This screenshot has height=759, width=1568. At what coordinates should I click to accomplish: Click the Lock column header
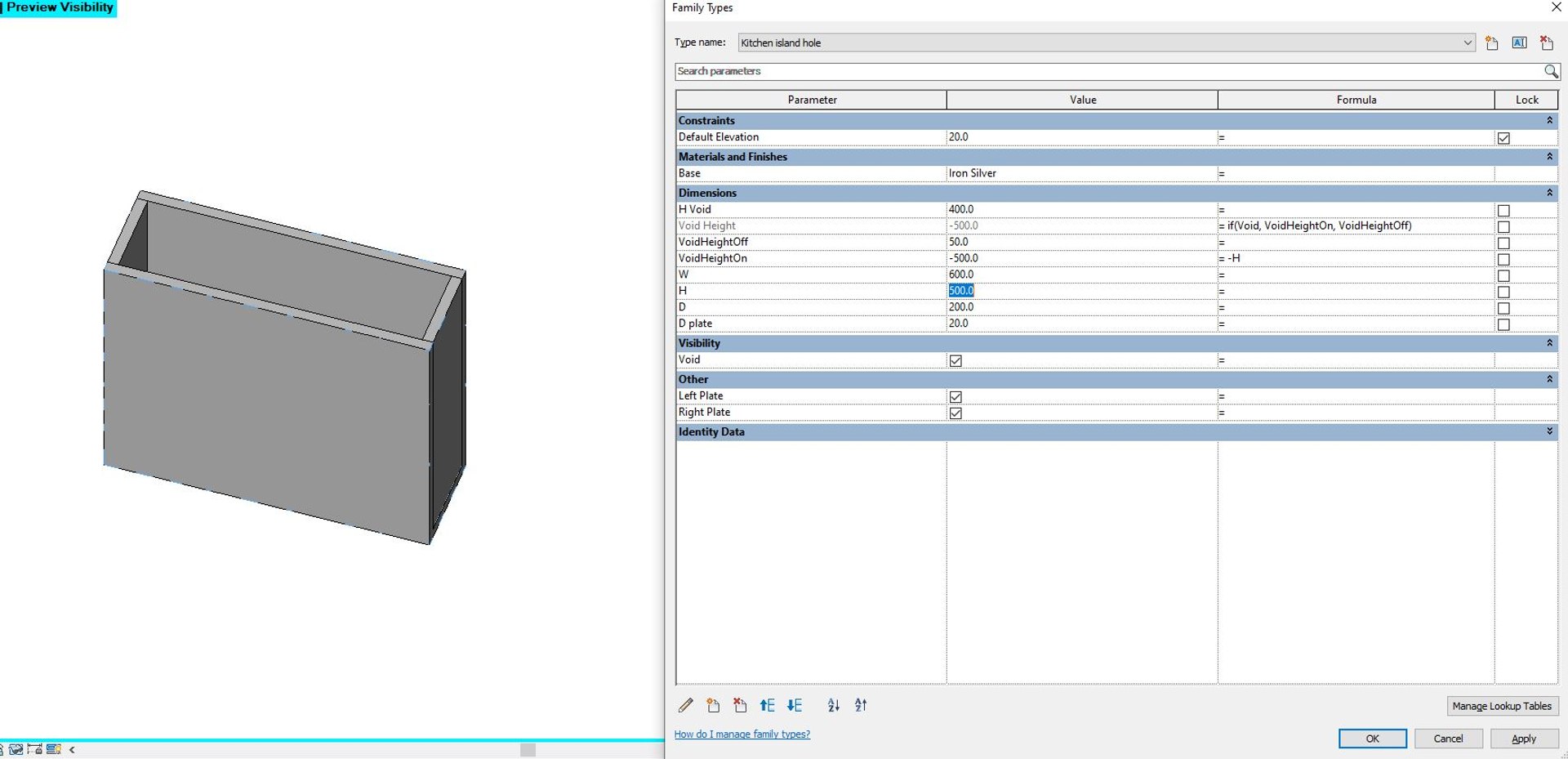tap(1526, 100)
